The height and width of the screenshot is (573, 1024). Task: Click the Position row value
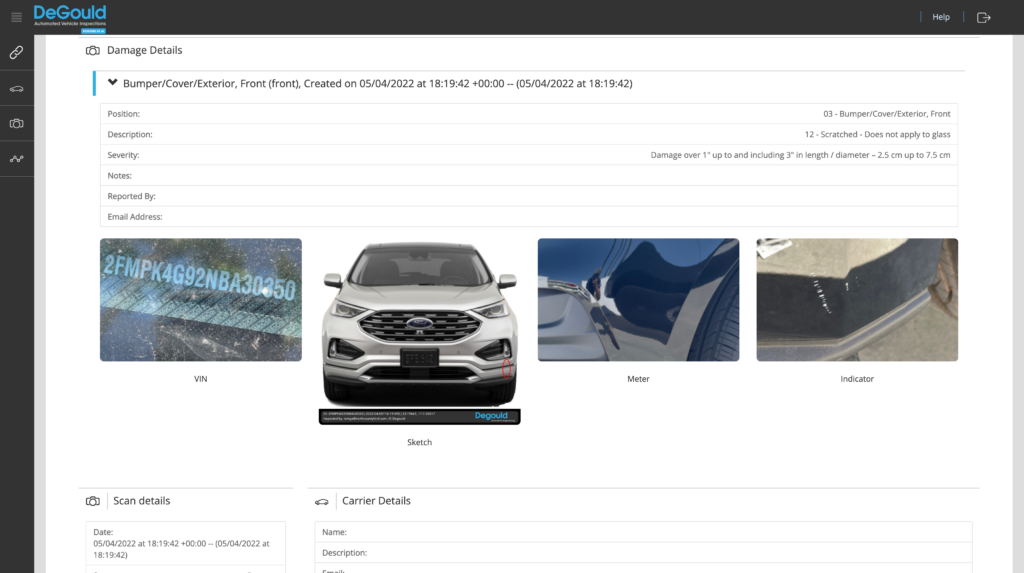886,114
